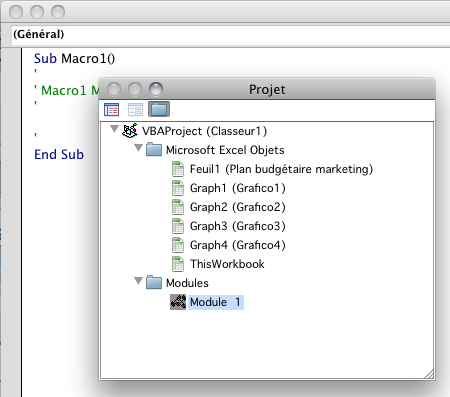Click the Microsoft Excel Objets folder icon
Screen dimensions: 450x397
[154, 149]
